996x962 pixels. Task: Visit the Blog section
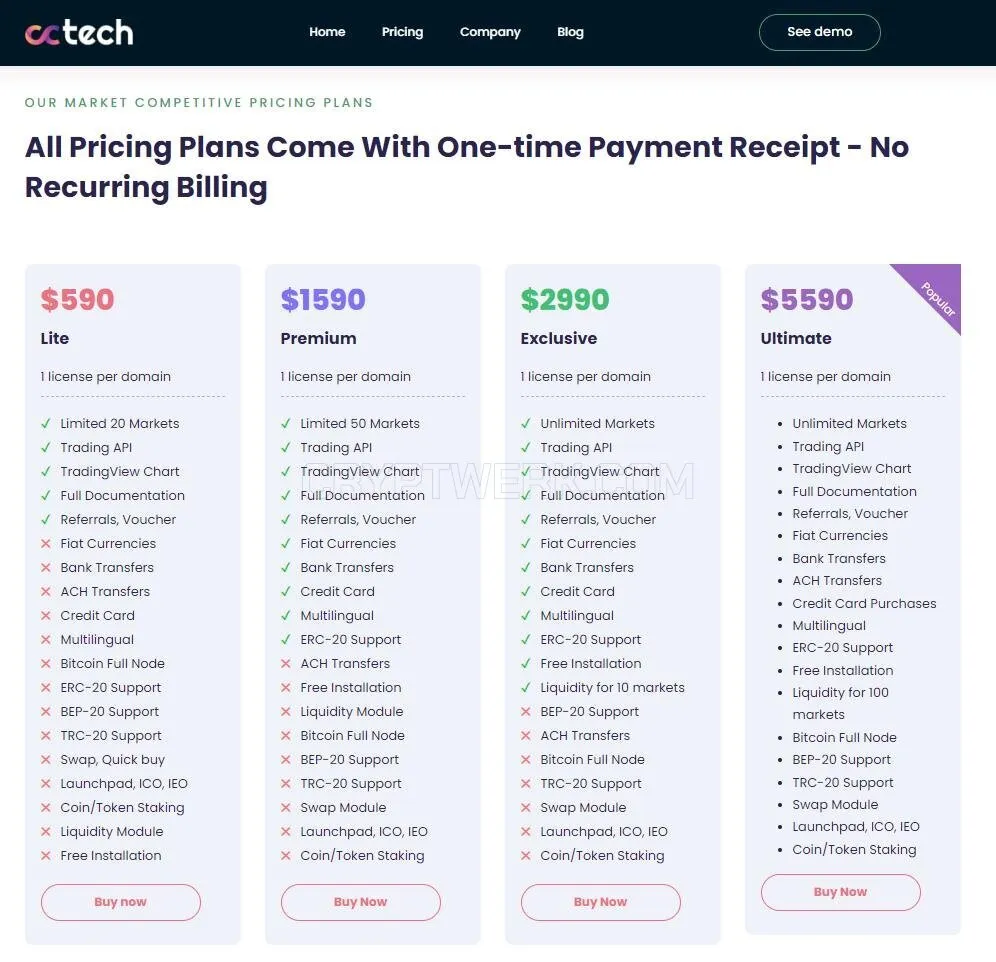pyautogui.click(x=570, y=32)
